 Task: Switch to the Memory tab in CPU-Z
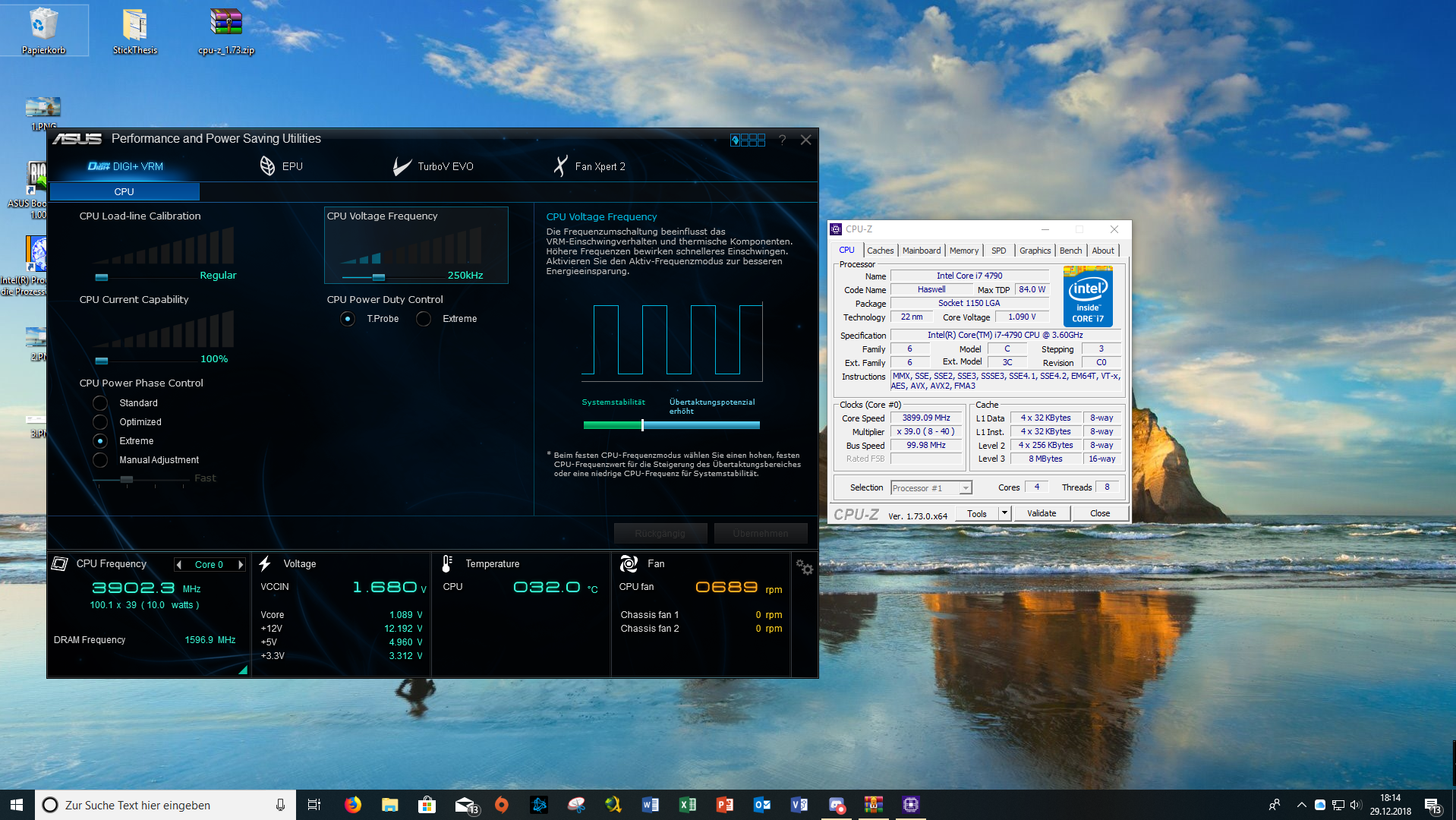[964, 251]
